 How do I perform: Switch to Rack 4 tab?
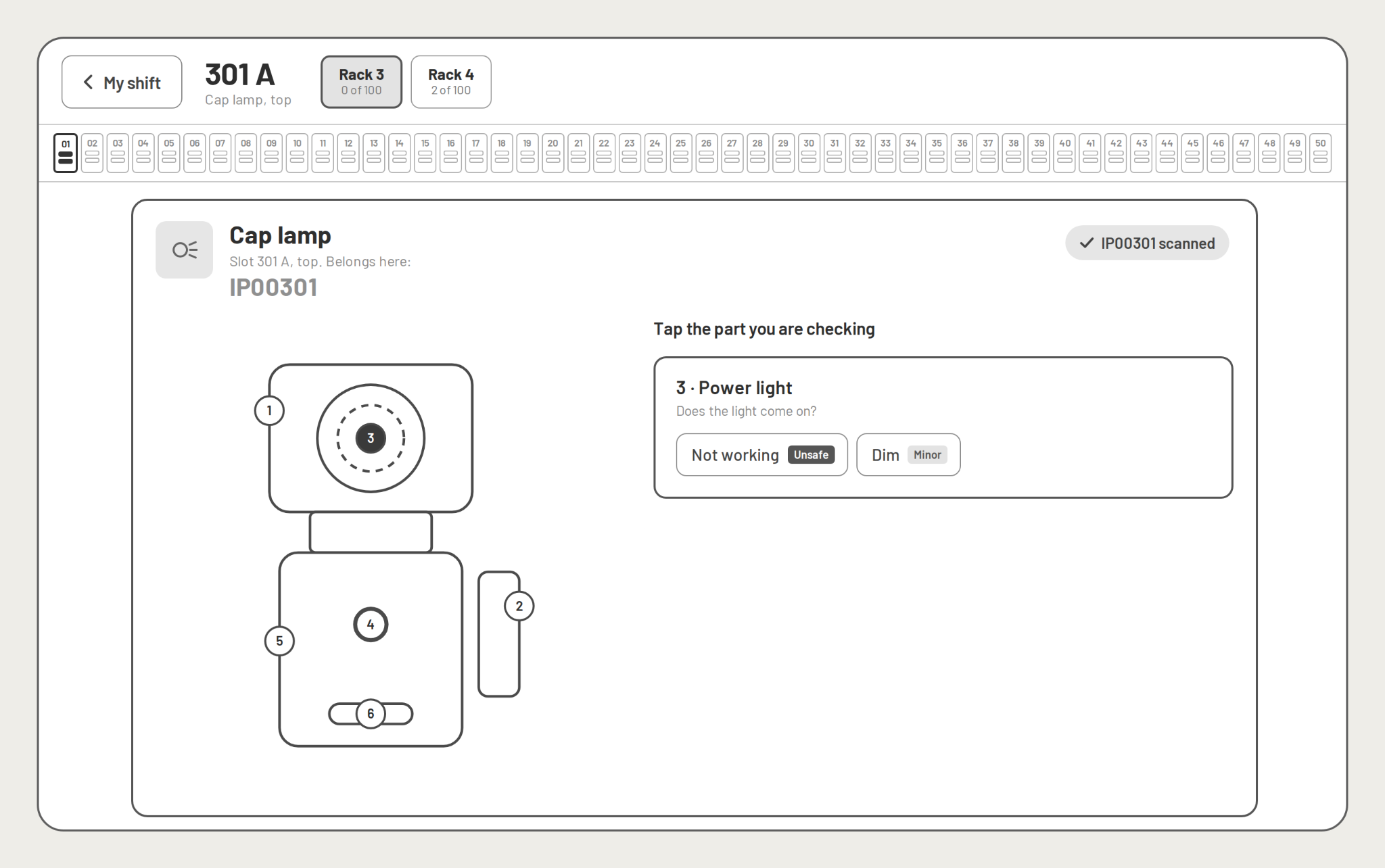click(x=451, y=82)
